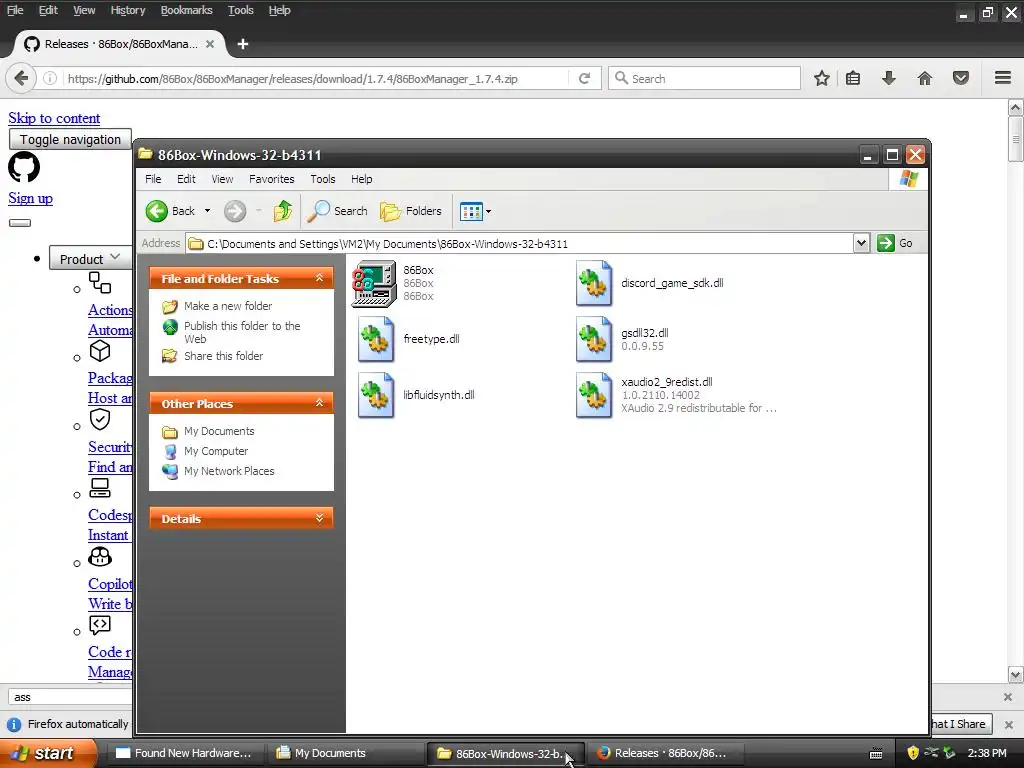This screenshot has height=768, width=1024.
Task: Close the Releases Firefox tab
Action: [x=210, y=44]
